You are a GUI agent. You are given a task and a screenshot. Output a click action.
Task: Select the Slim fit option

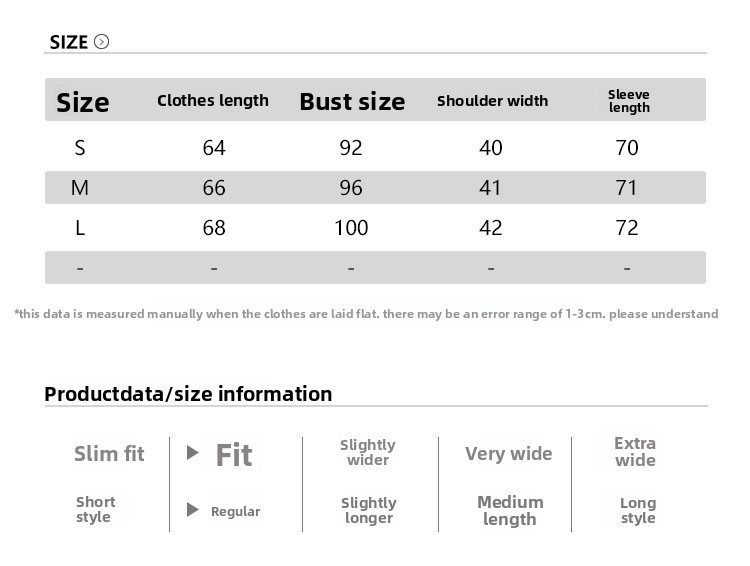109,454
